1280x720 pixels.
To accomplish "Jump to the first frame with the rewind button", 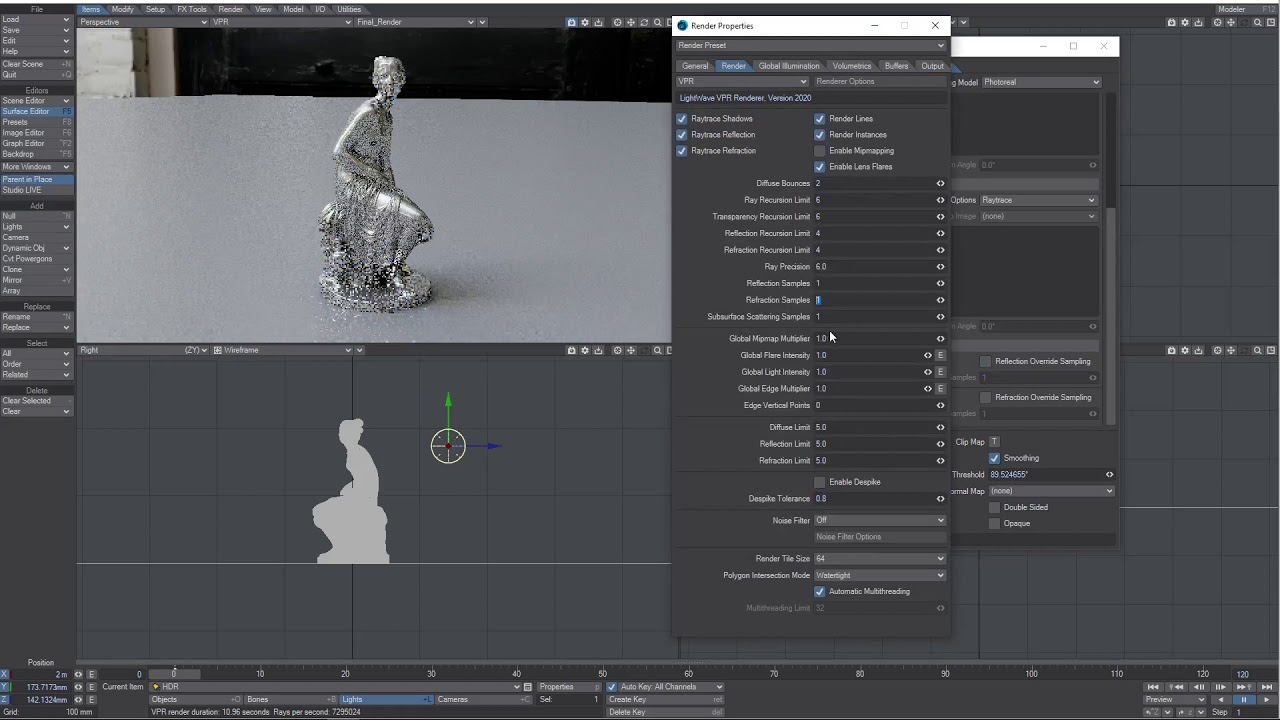I will pos(1153,687).
